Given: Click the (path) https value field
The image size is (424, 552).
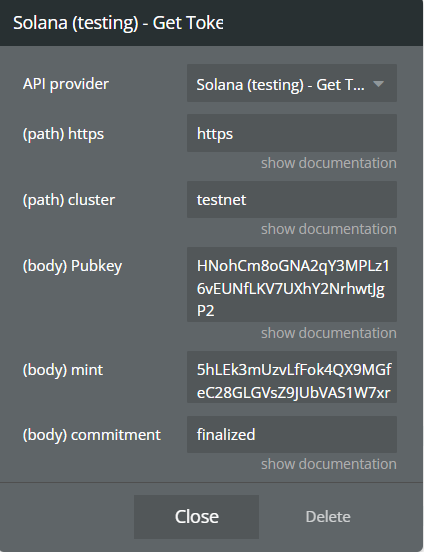Looking at the screenshot, I should [292, 133].
